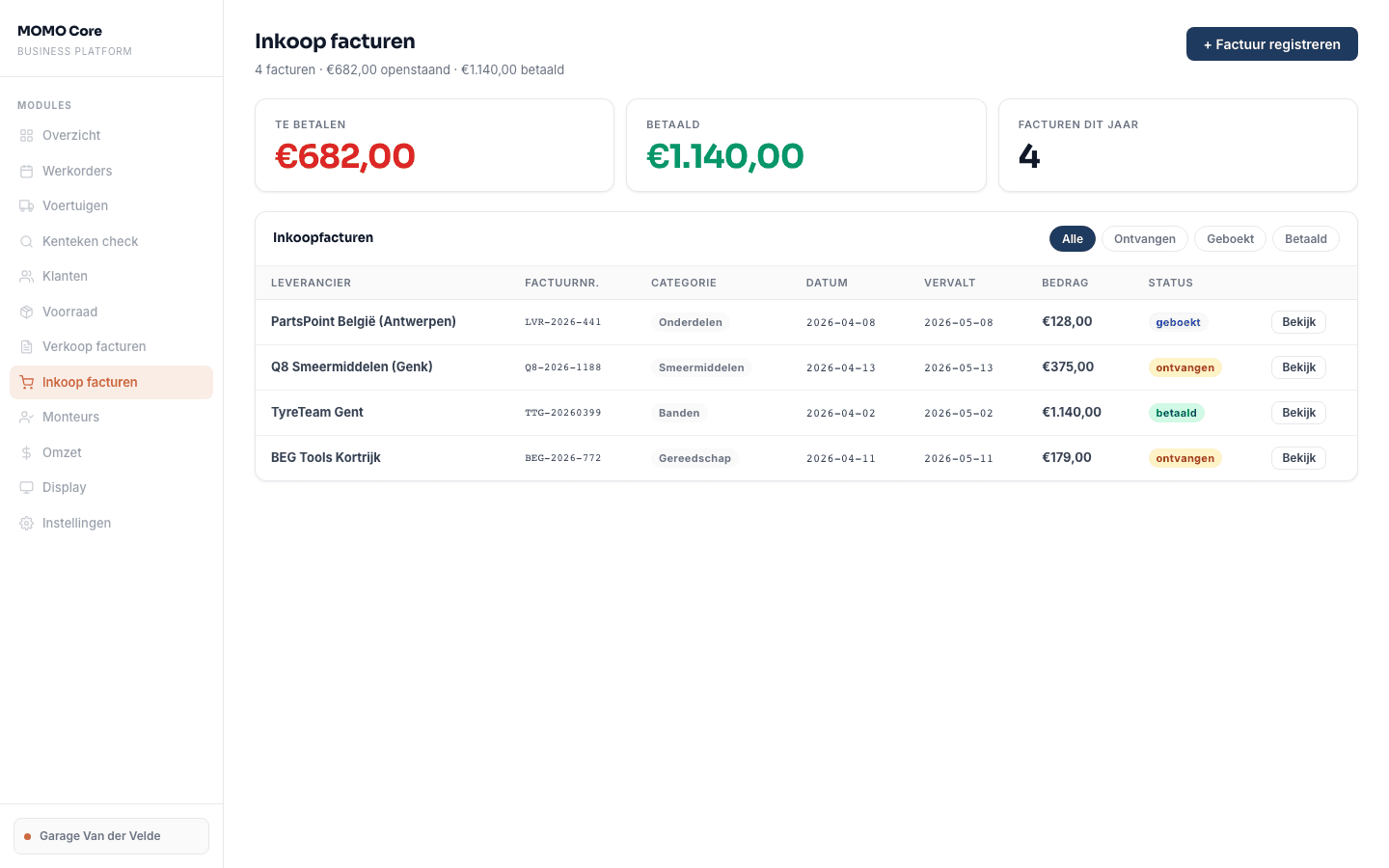1389x868 pixels.
Task: Show only Betaald invoices
Action: tap(1305, 239)
